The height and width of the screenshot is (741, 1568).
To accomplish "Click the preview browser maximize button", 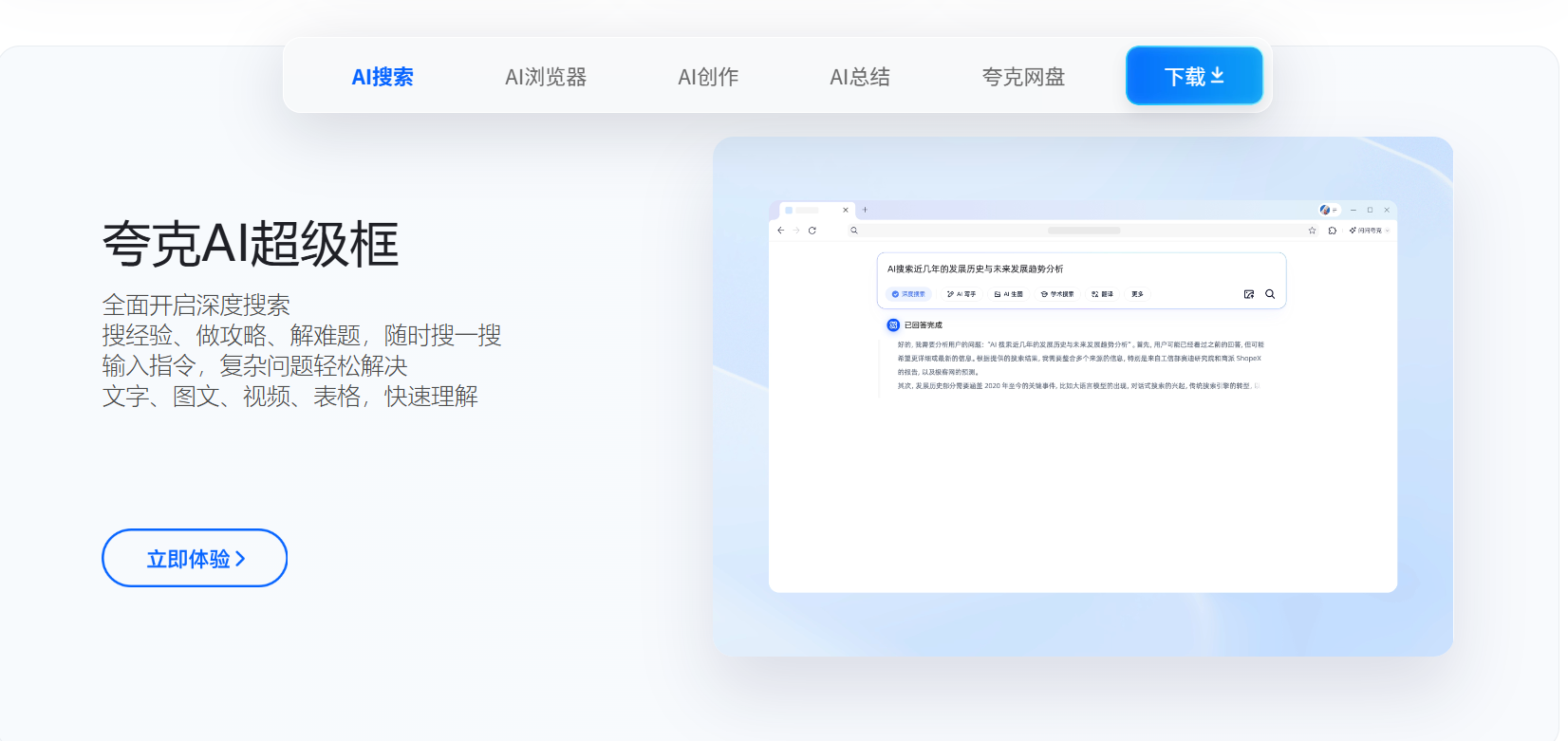I will pyautogui.click(x=1370, y=210).
